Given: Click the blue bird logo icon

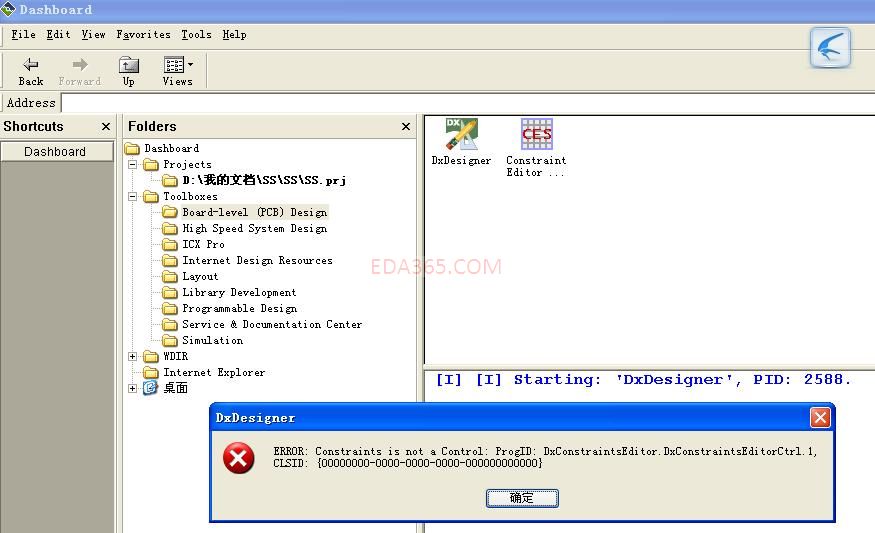Looking at the screenshot, I should click(830, 48).
